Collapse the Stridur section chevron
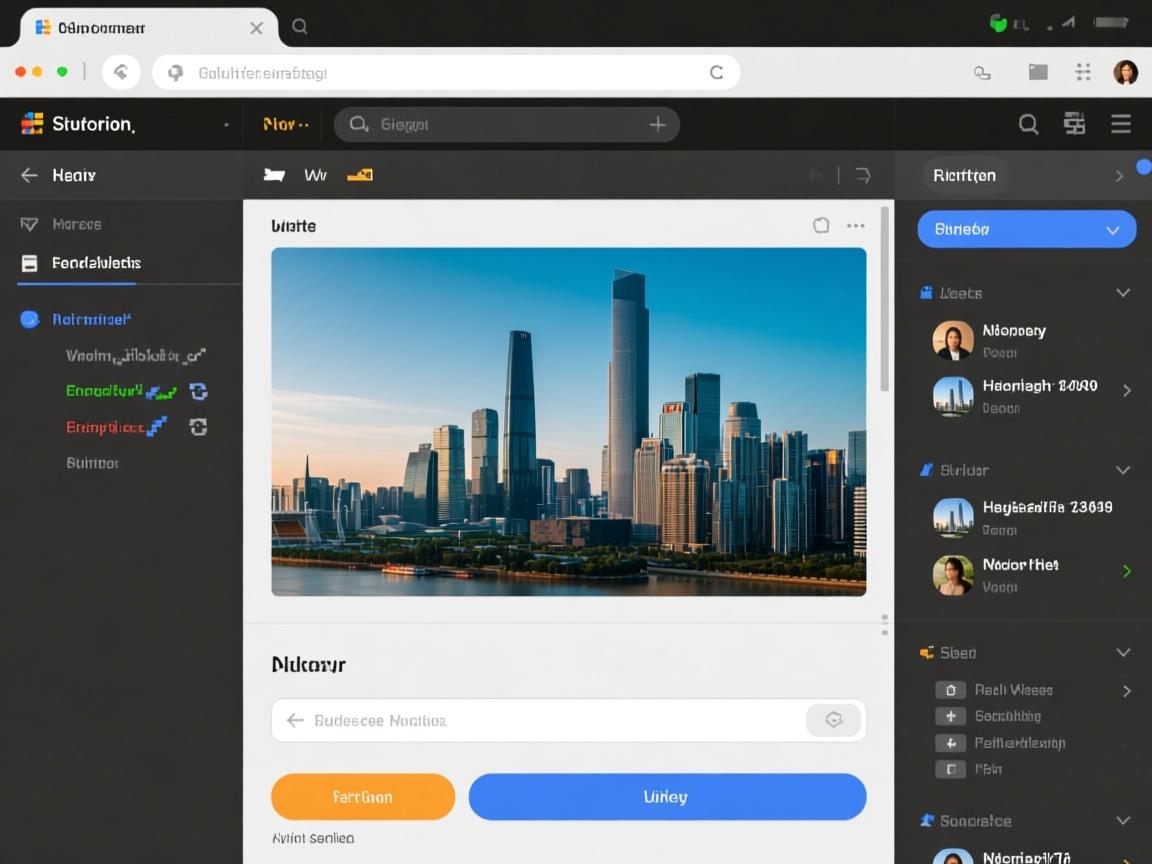The width and height of the screenshot is (1152, 864). click(1123, 470)
